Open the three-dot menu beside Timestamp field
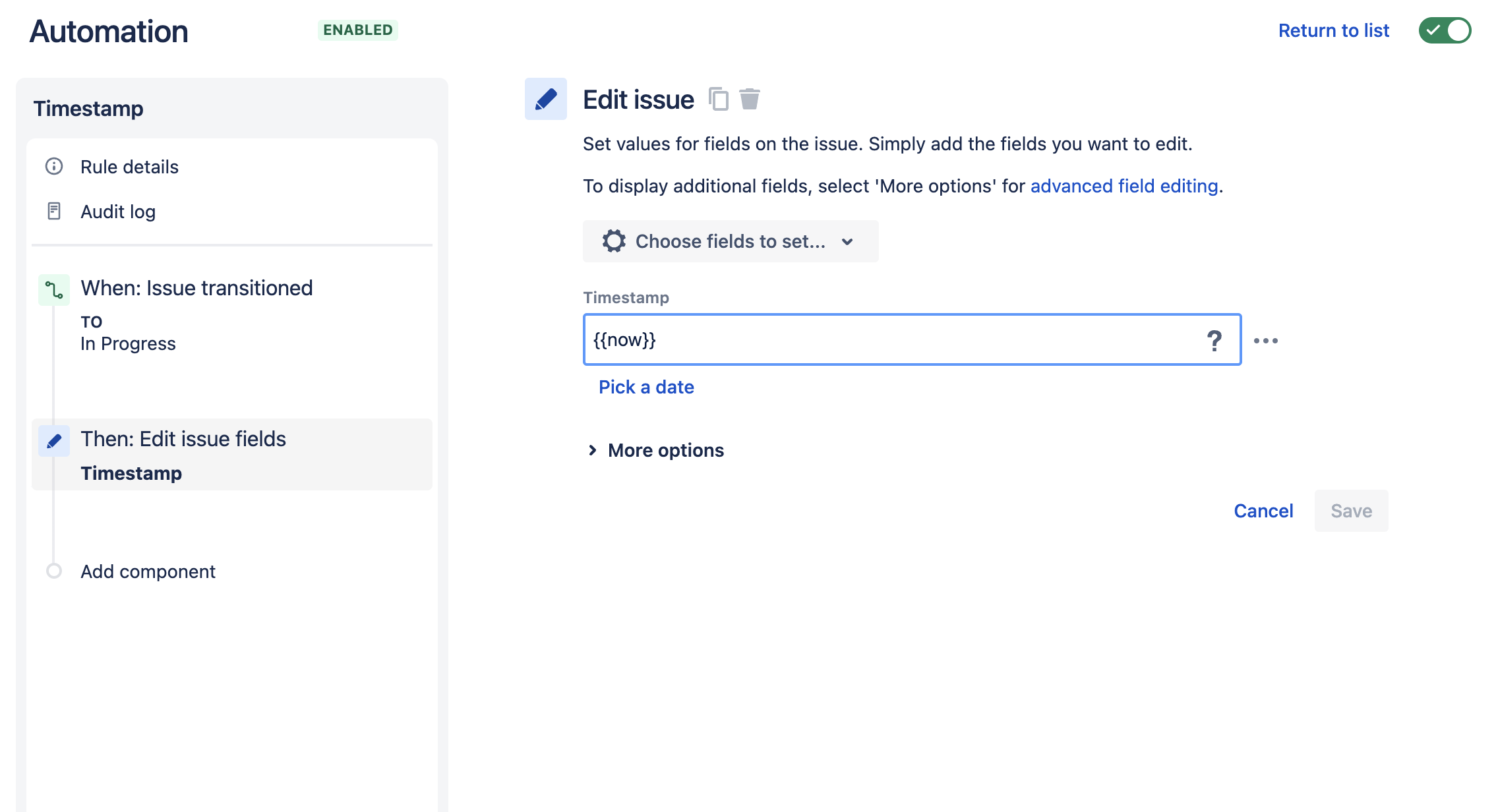Screen dimensions: 1498x812 click(x=1266, y=341)
